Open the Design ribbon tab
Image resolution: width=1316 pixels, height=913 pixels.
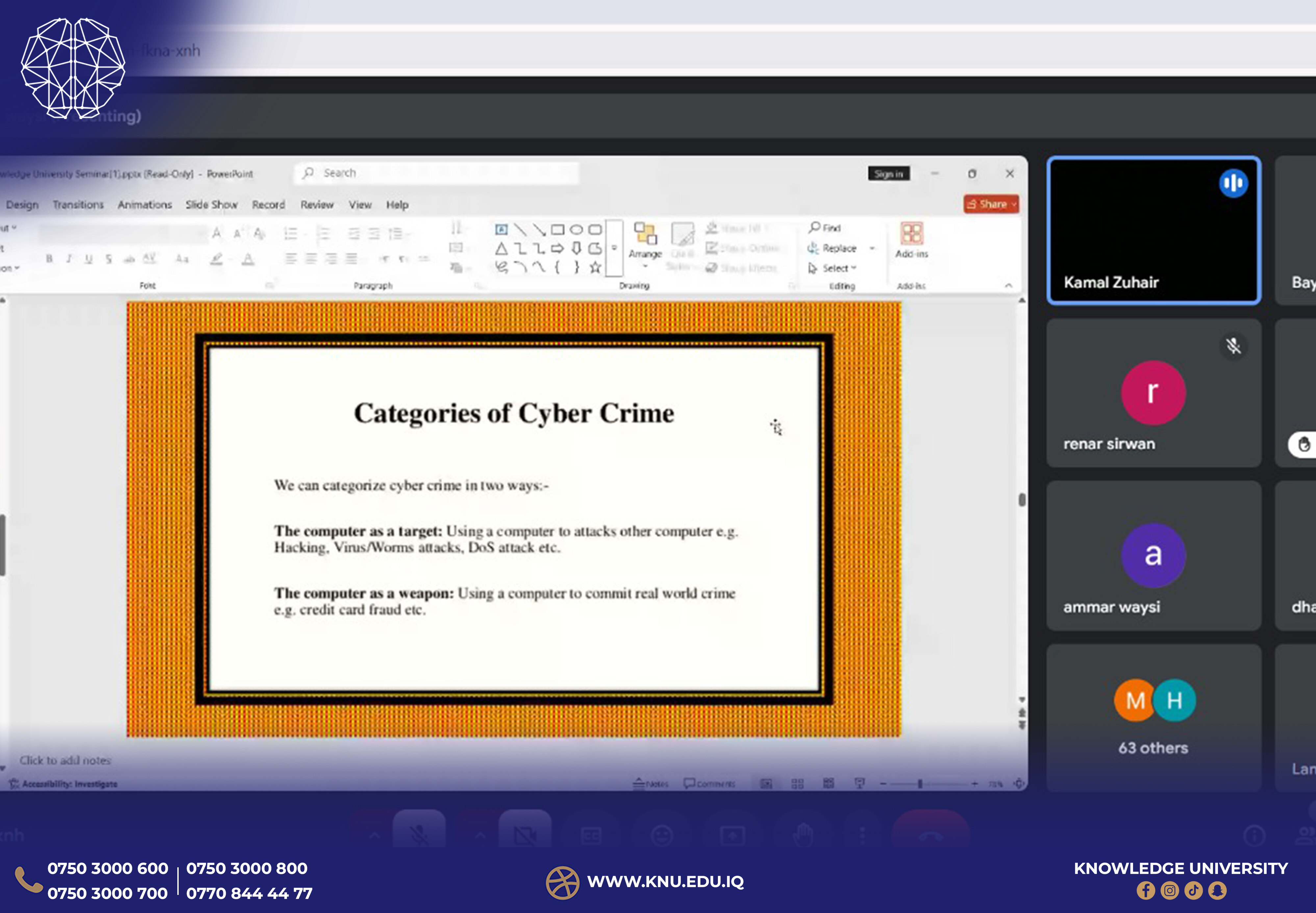[x=22, y=205]
